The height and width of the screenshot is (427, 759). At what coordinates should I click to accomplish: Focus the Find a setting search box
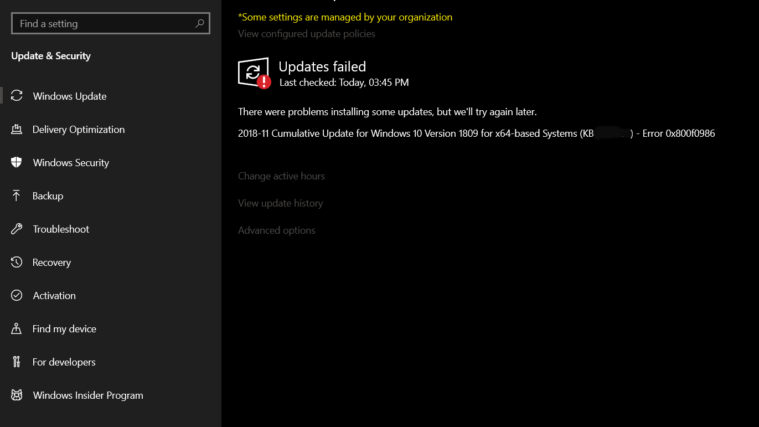pos(110,23)
